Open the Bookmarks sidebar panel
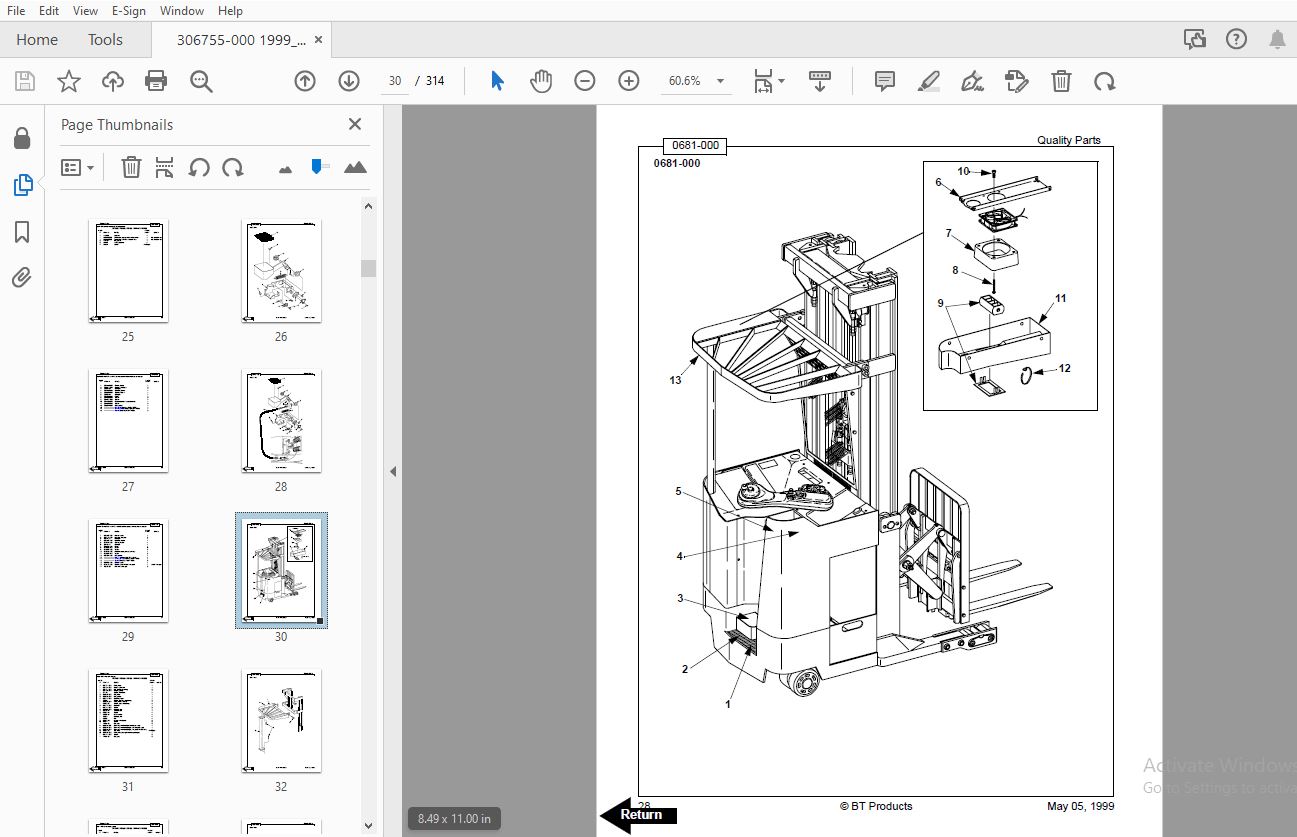Viewport: 1297px width, 837px height. pos(22,232)
